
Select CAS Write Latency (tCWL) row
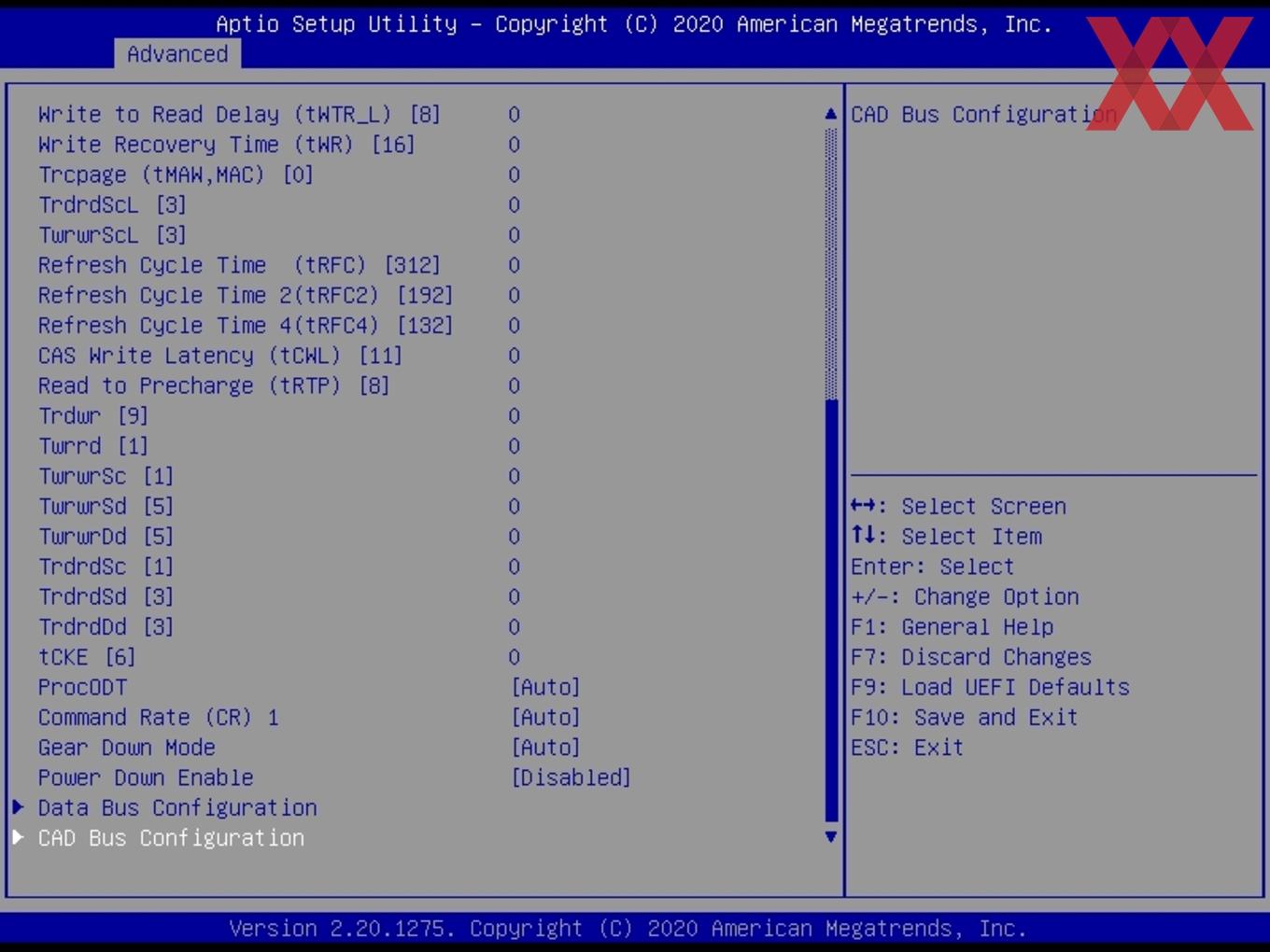tap(279, 356)
